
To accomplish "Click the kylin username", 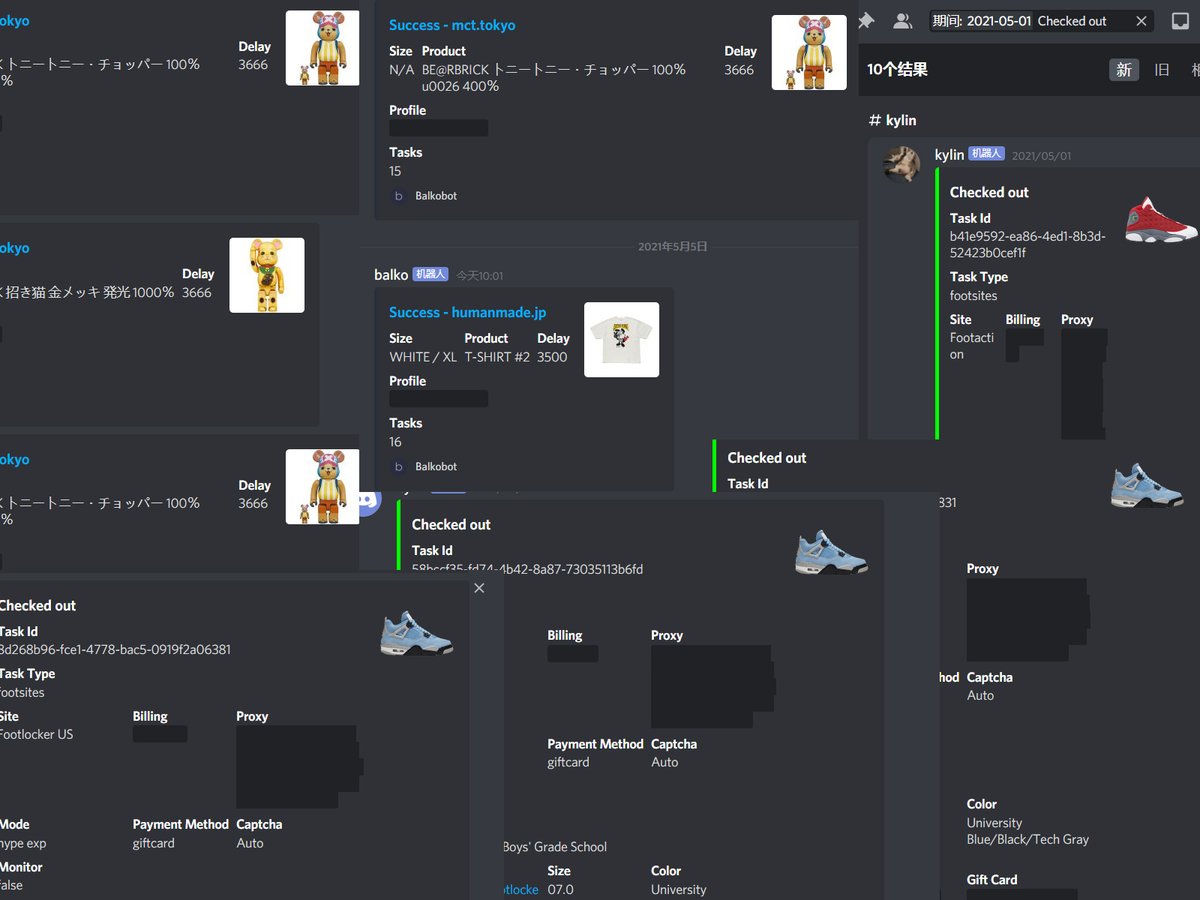I will coord(949,154).
